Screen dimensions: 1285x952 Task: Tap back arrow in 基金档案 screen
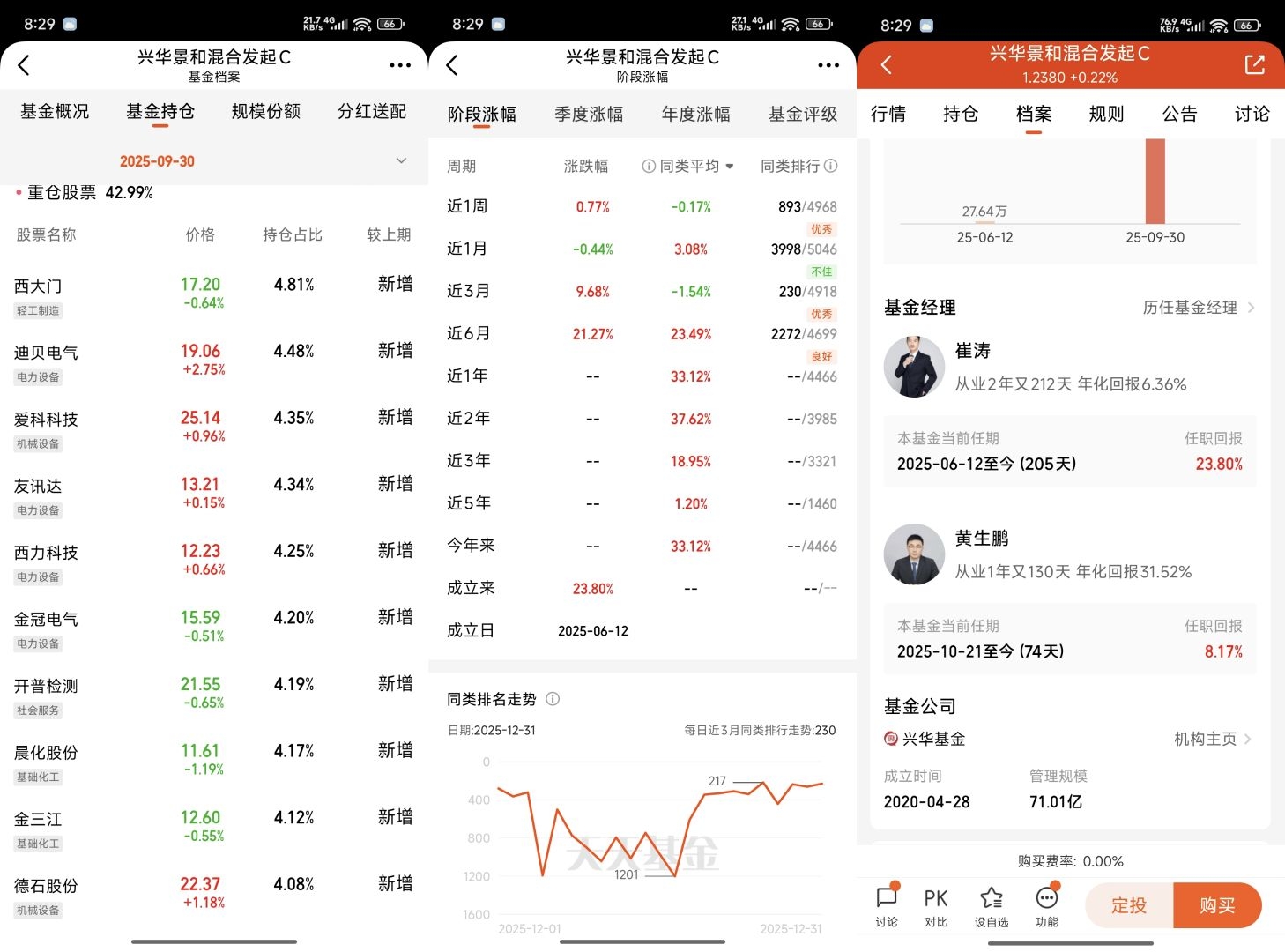[x=24, y=65]
